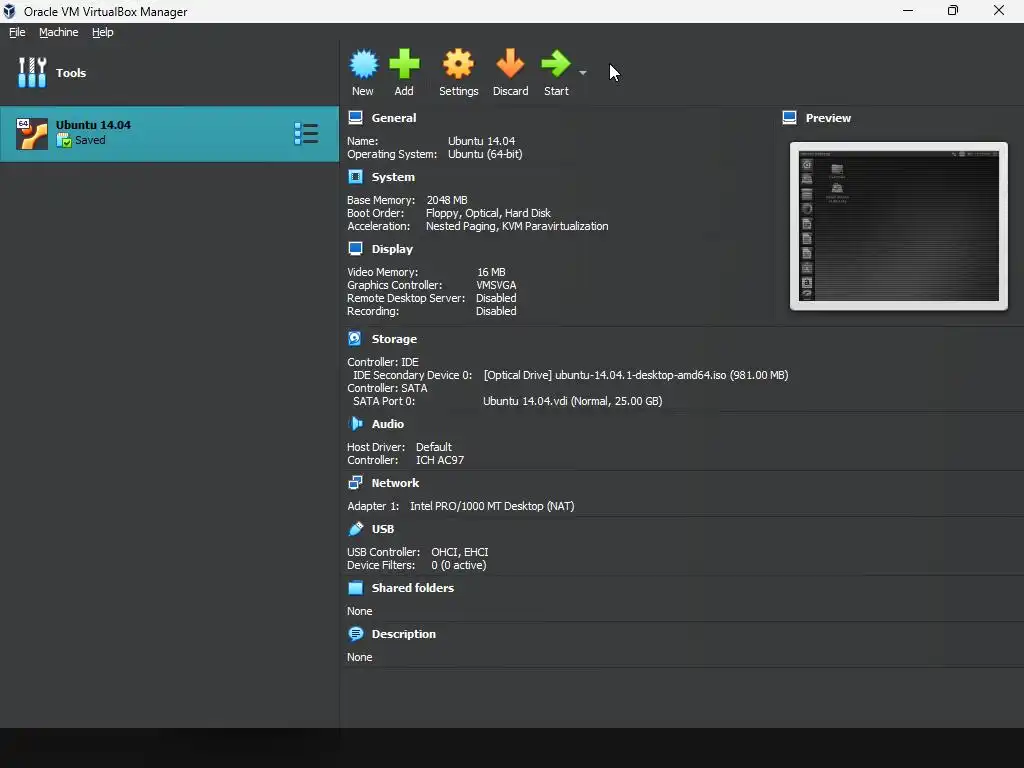Click the Discard saved state icon
The height and width of the screenshot is (768, 1024).
(x=510, y=64)
